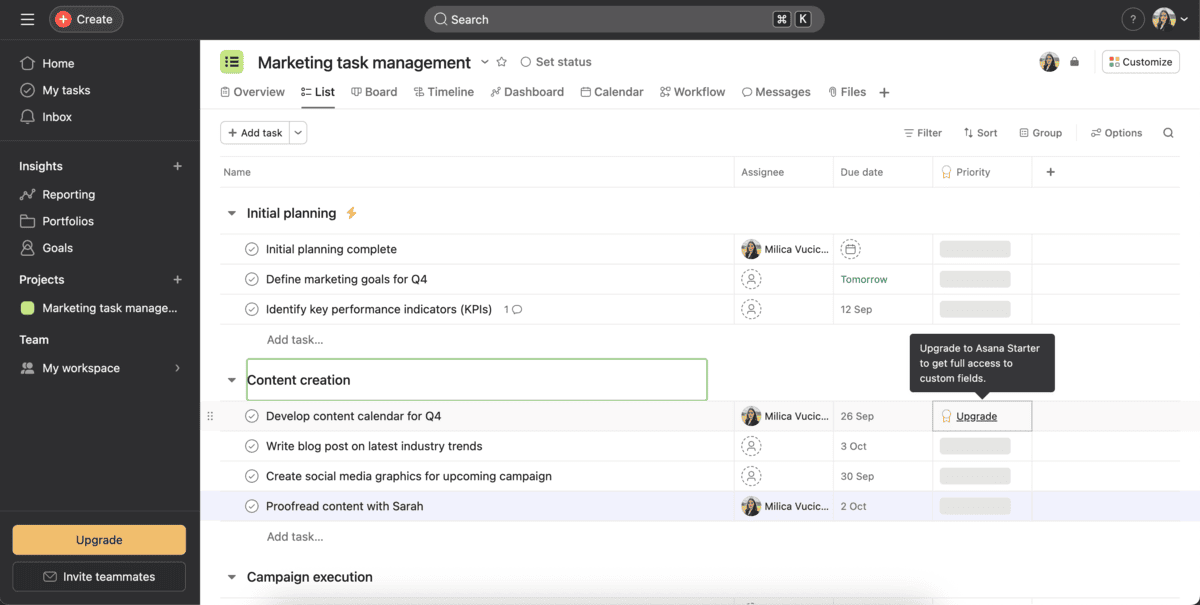Expand the My workspace team chevron

(177, 368)
